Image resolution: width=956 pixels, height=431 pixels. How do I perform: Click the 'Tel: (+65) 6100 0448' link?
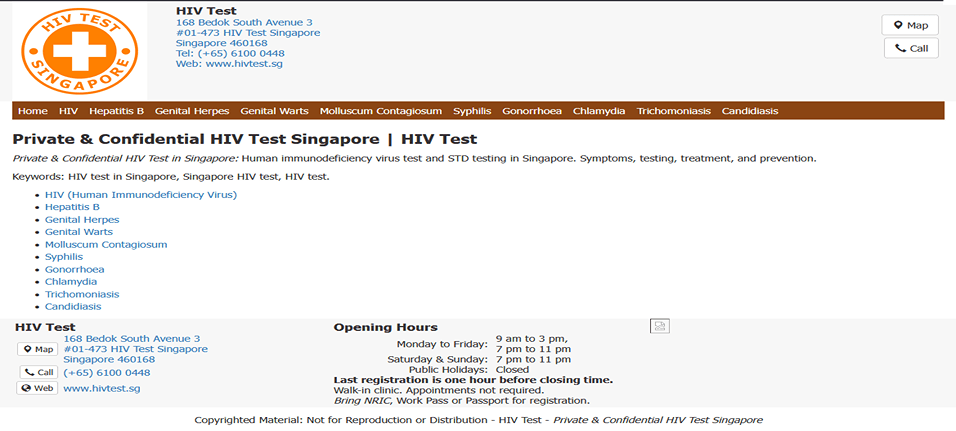tap(230, 53)
